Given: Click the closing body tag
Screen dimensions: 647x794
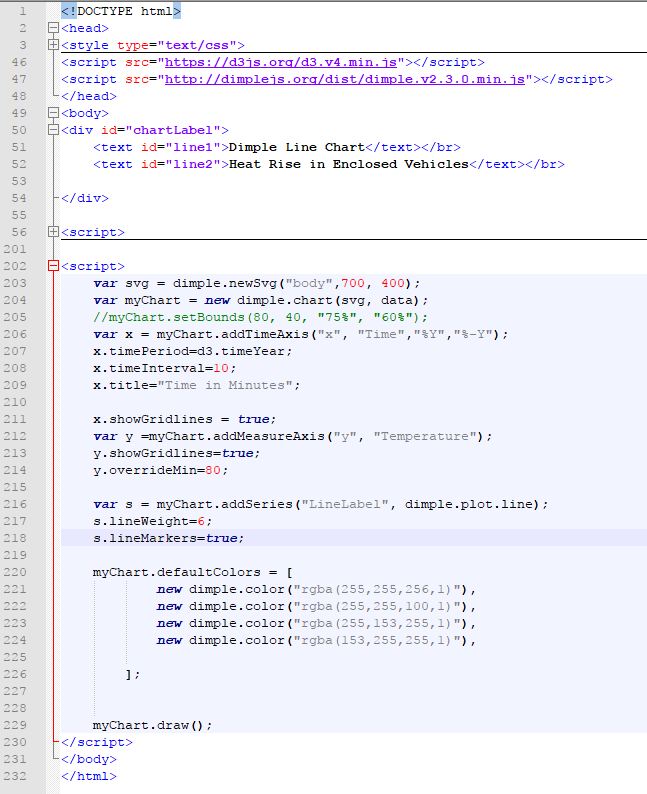Looking at the screenshot, I should point(89,759).
